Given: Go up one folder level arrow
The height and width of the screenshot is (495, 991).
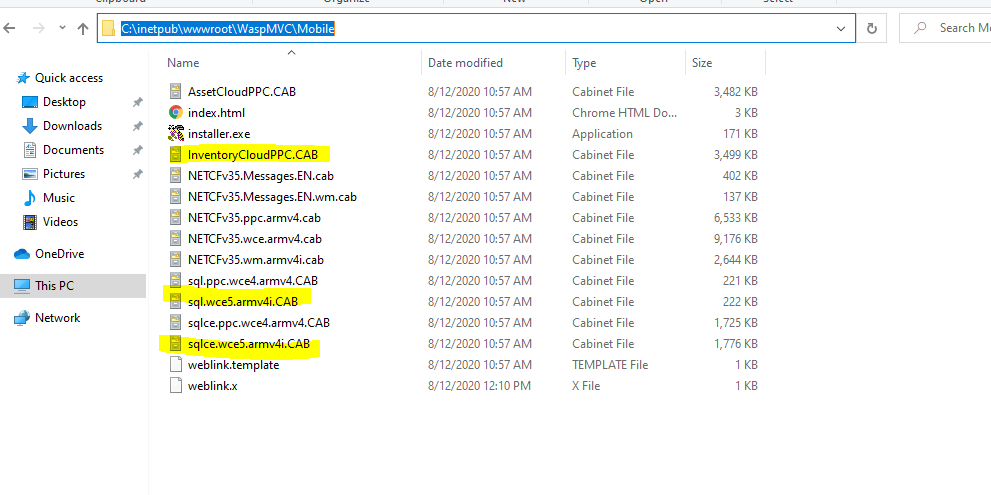Looking at the screenshot, I should [x=83, y=28].
